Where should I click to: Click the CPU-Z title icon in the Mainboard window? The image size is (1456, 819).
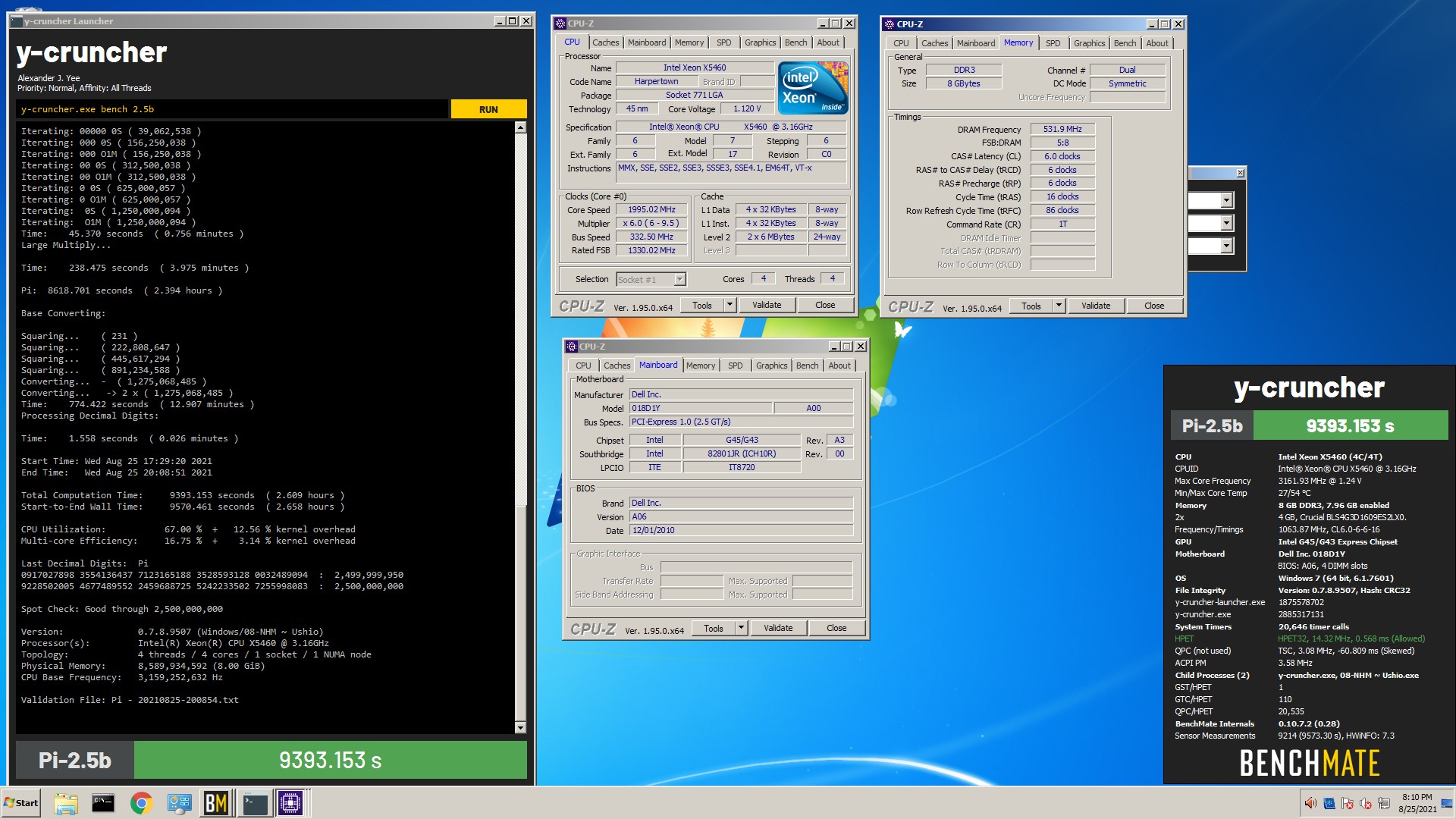click(572, 347)
